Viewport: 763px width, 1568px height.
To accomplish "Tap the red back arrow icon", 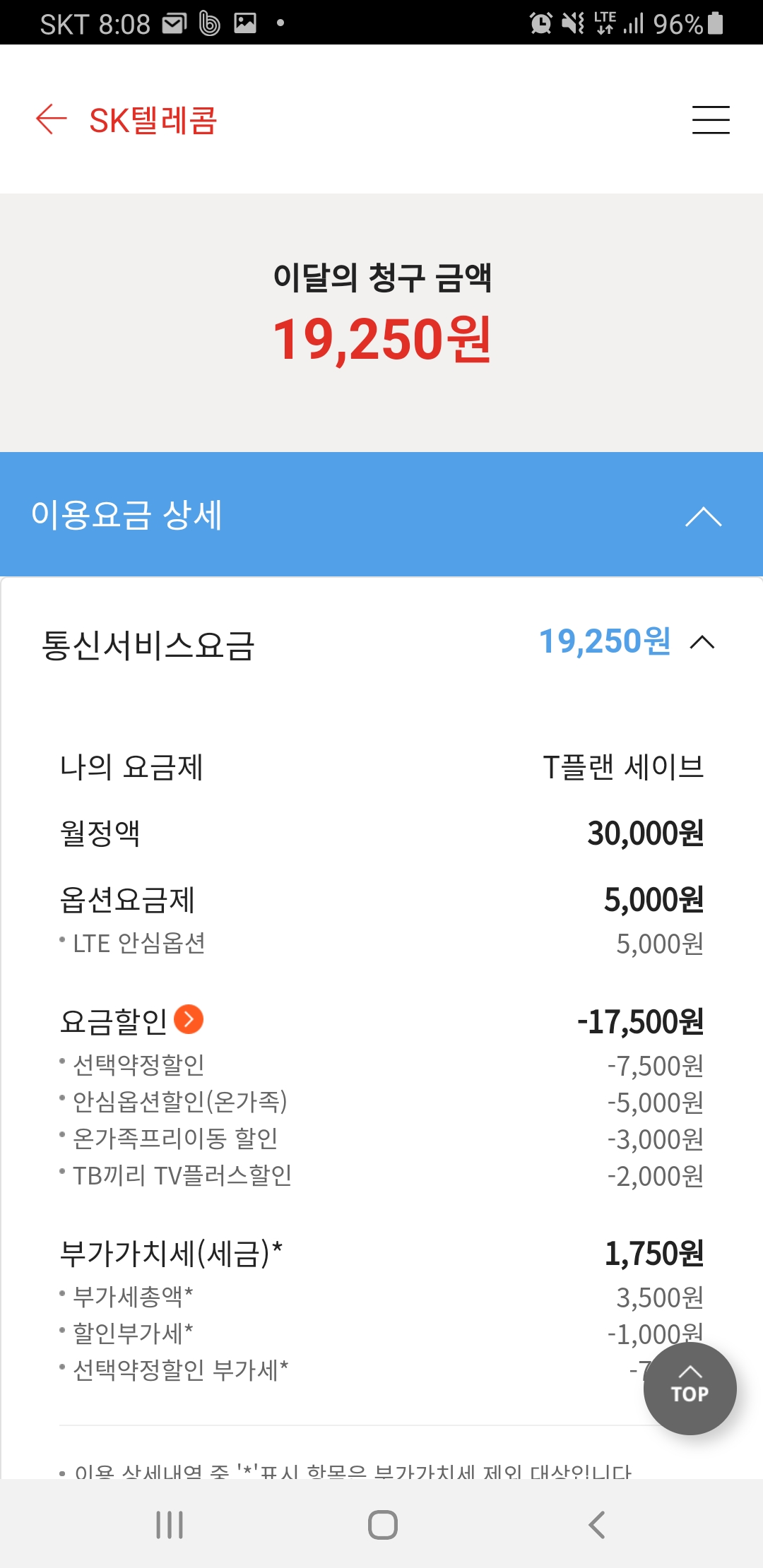I will [51, 119].
